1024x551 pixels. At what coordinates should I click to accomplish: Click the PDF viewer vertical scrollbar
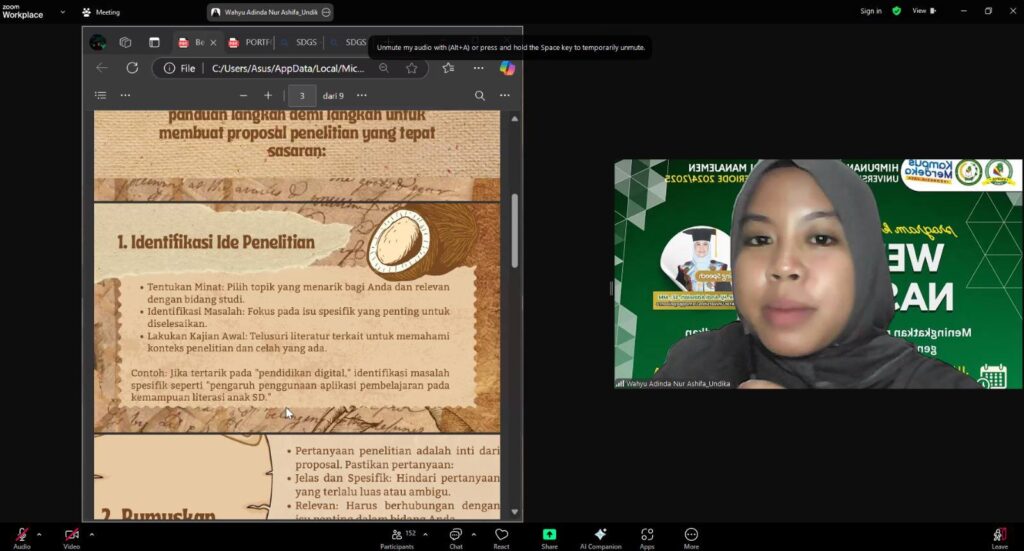pyautogui.click(x=515, y=230)
